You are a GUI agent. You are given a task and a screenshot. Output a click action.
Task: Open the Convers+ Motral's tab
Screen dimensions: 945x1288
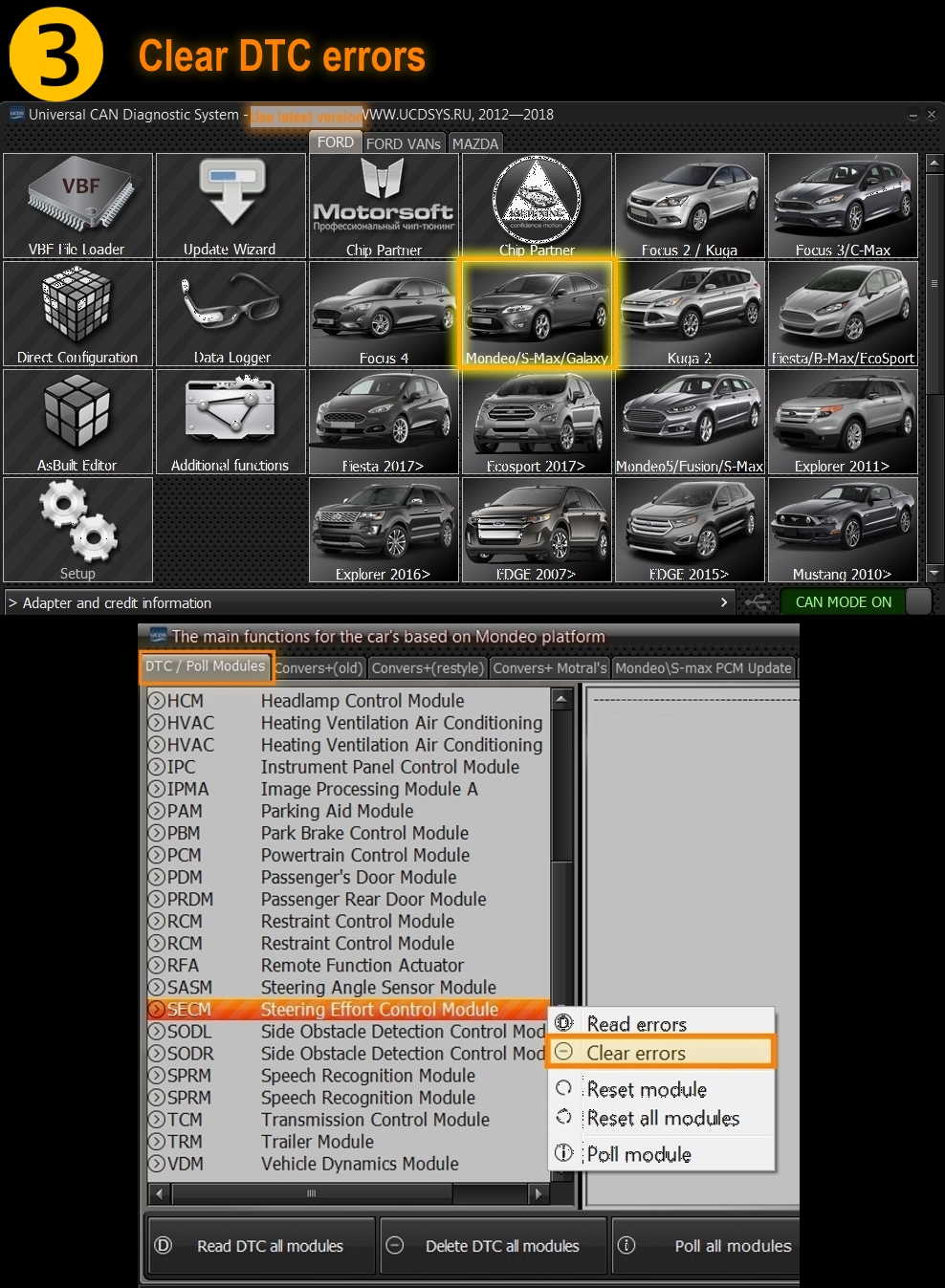(x=550, y=668)
